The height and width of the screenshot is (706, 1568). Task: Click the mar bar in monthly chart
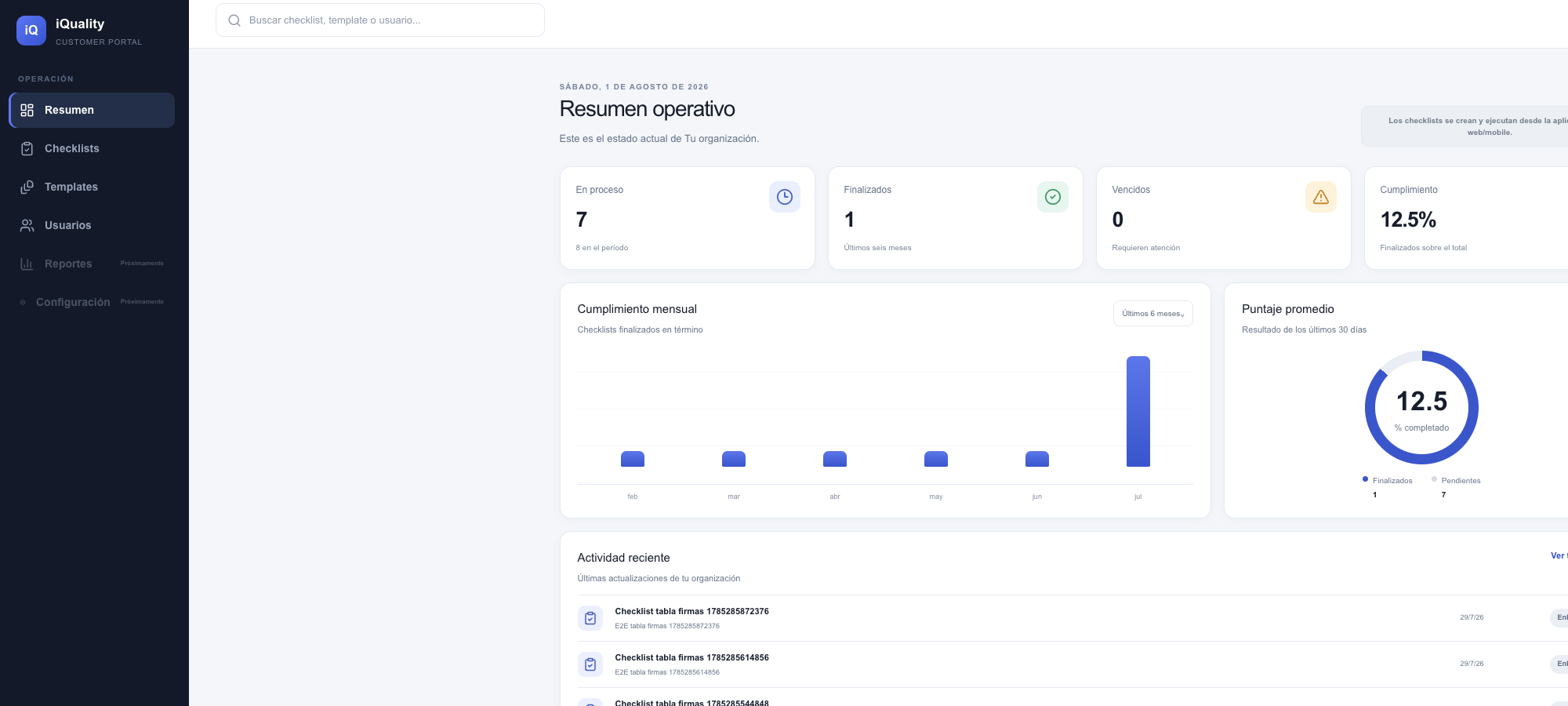[734, 459]
